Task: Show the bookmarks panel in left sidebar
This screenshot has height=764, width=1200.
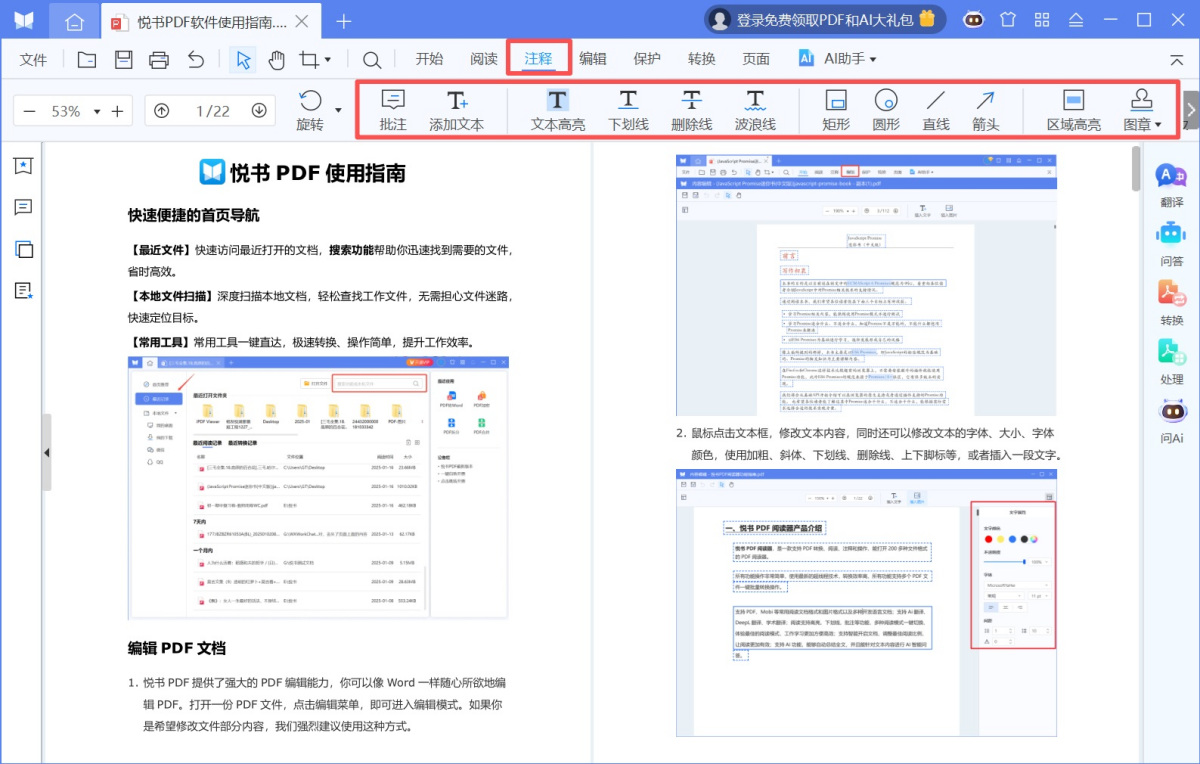Action: [x=21, y=165]
